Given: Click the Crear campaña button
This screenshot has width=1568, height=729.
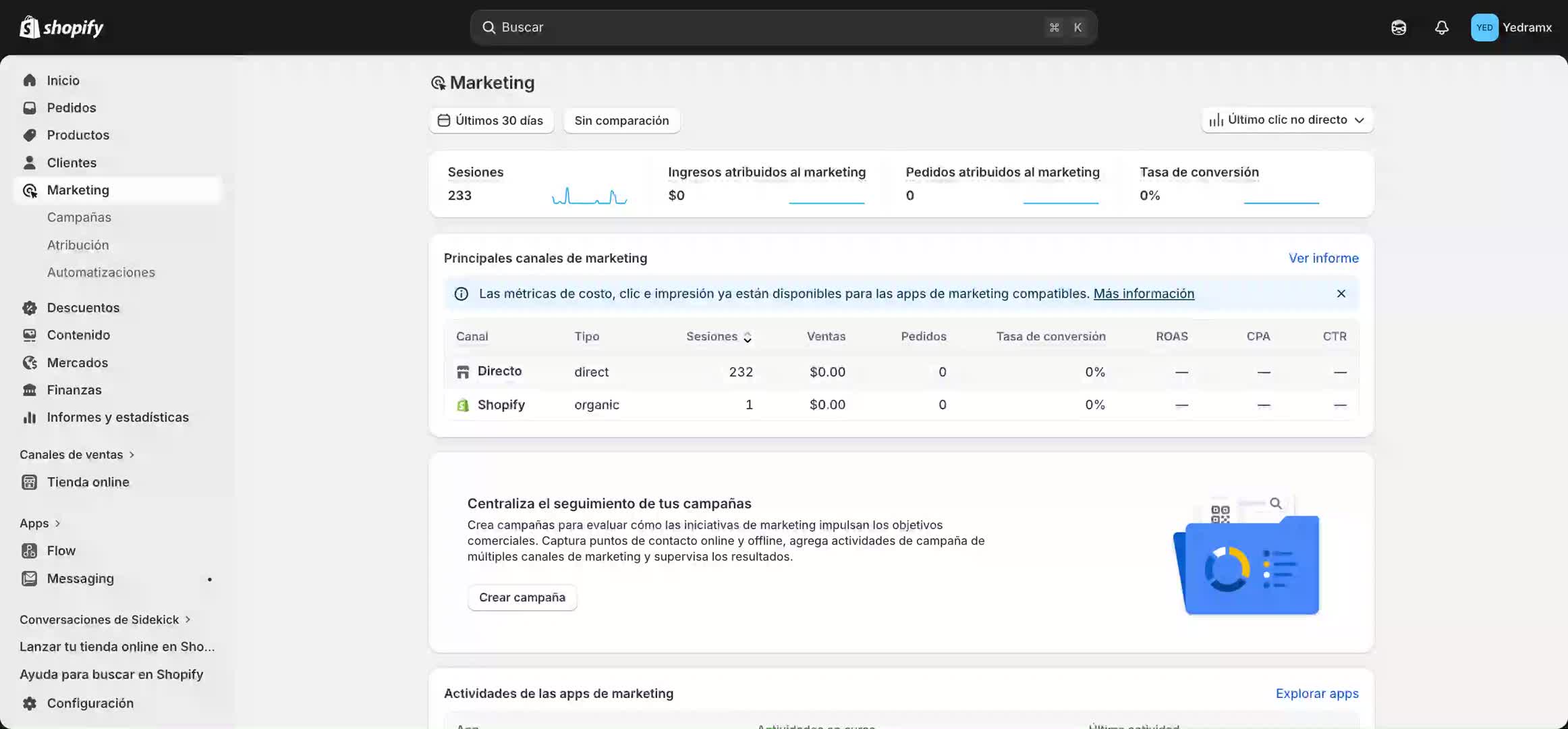Looking at the screenshot, I should [x=522, y=597].
